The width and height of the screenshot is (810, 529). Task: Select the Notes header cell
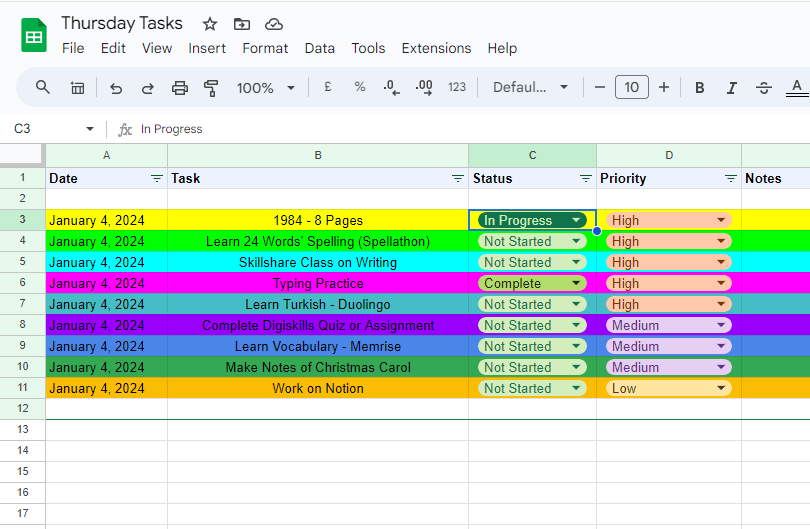(x=776, y=178)
